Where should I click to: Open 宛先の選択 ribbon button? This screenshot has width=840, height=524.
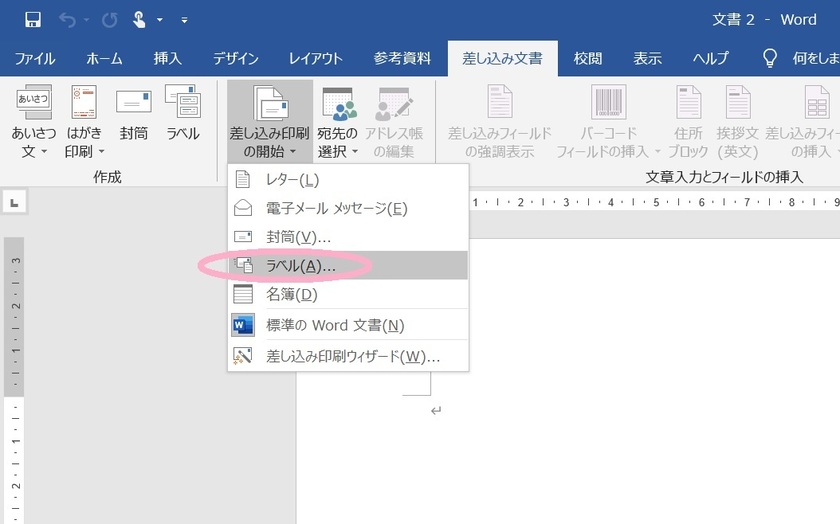click(338, 122)
